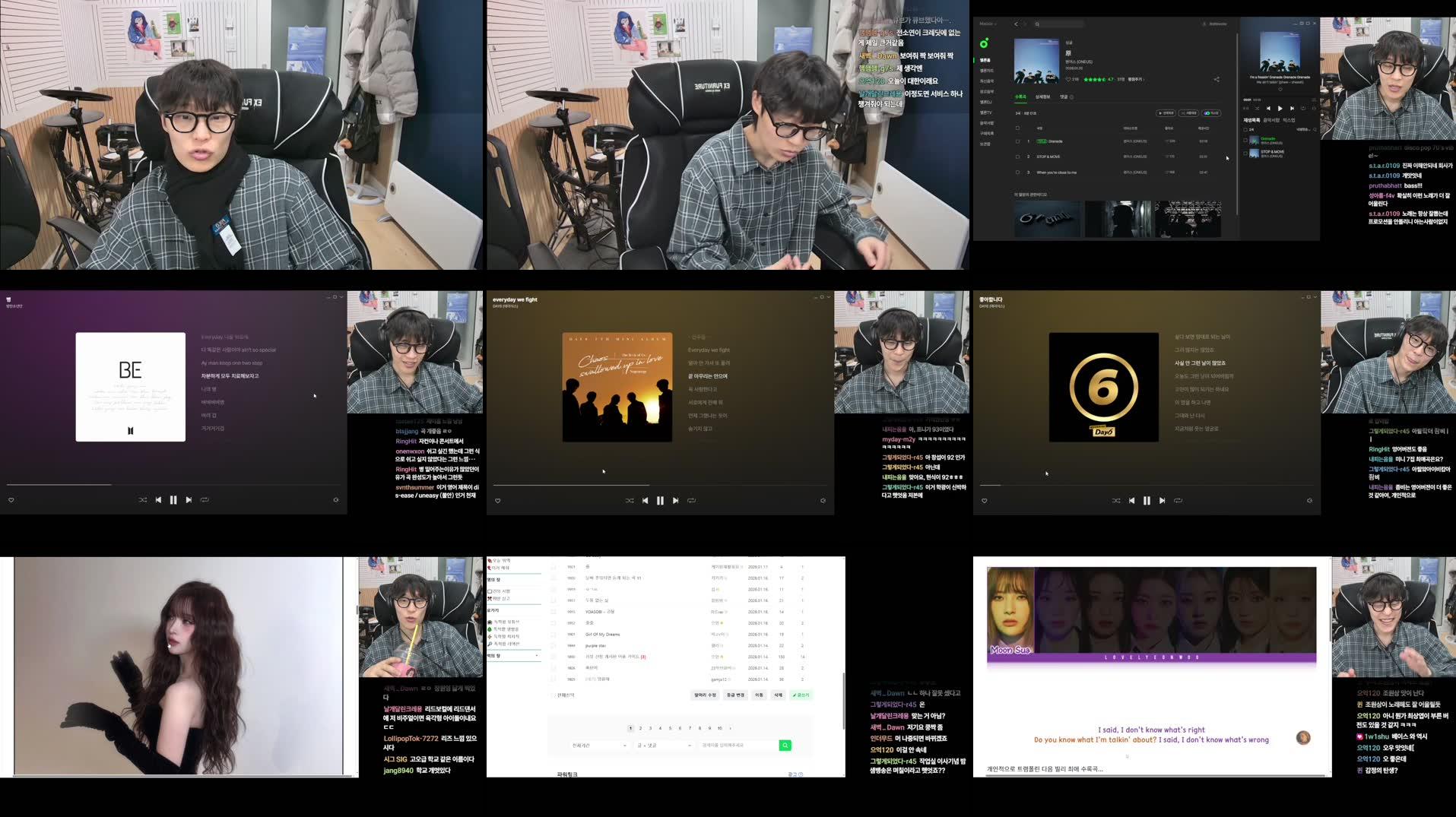The height and width of the screenshot is (817, 1456).
Task: Click the search field magnifier in Melon's top bar
Action: pos(1037,25)
